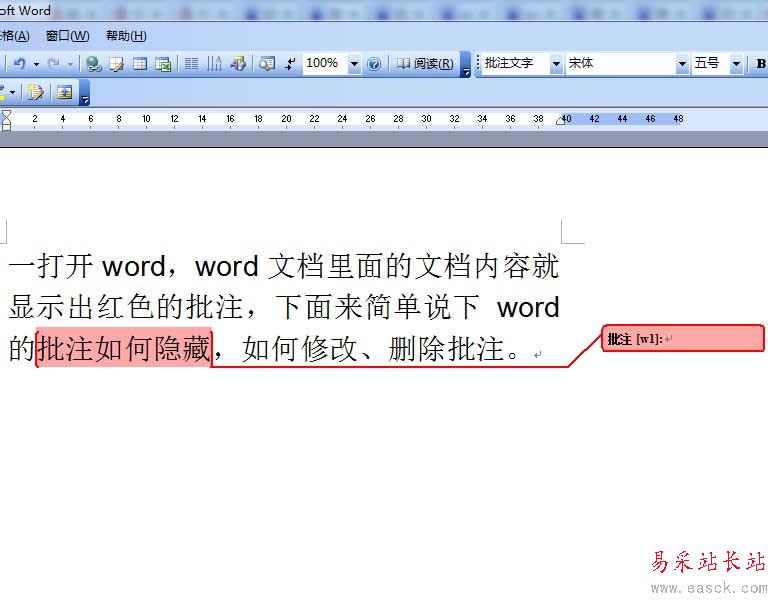The image size is (768, 603).
Task: Click the Insert Table icon
Action: point(140,64)
